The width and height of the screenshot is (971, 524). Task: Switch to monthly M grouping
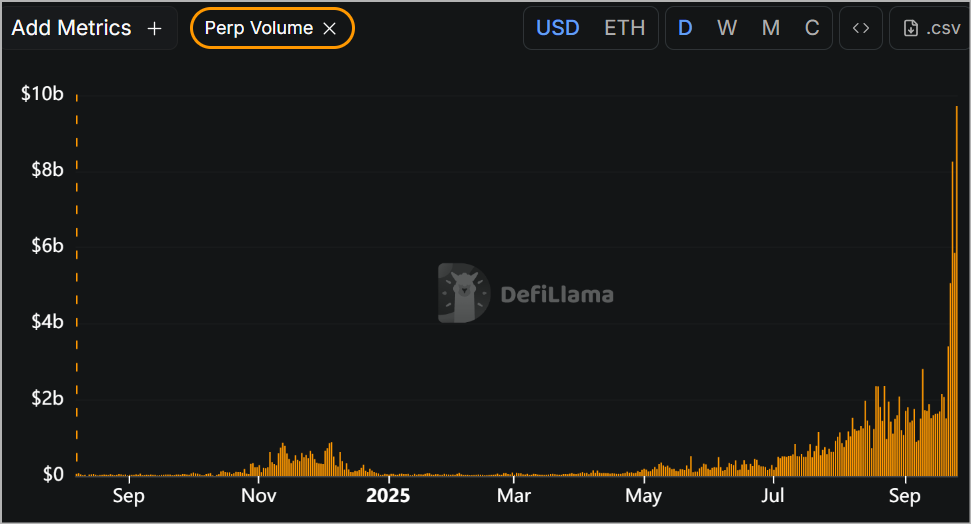click(770, 28)
